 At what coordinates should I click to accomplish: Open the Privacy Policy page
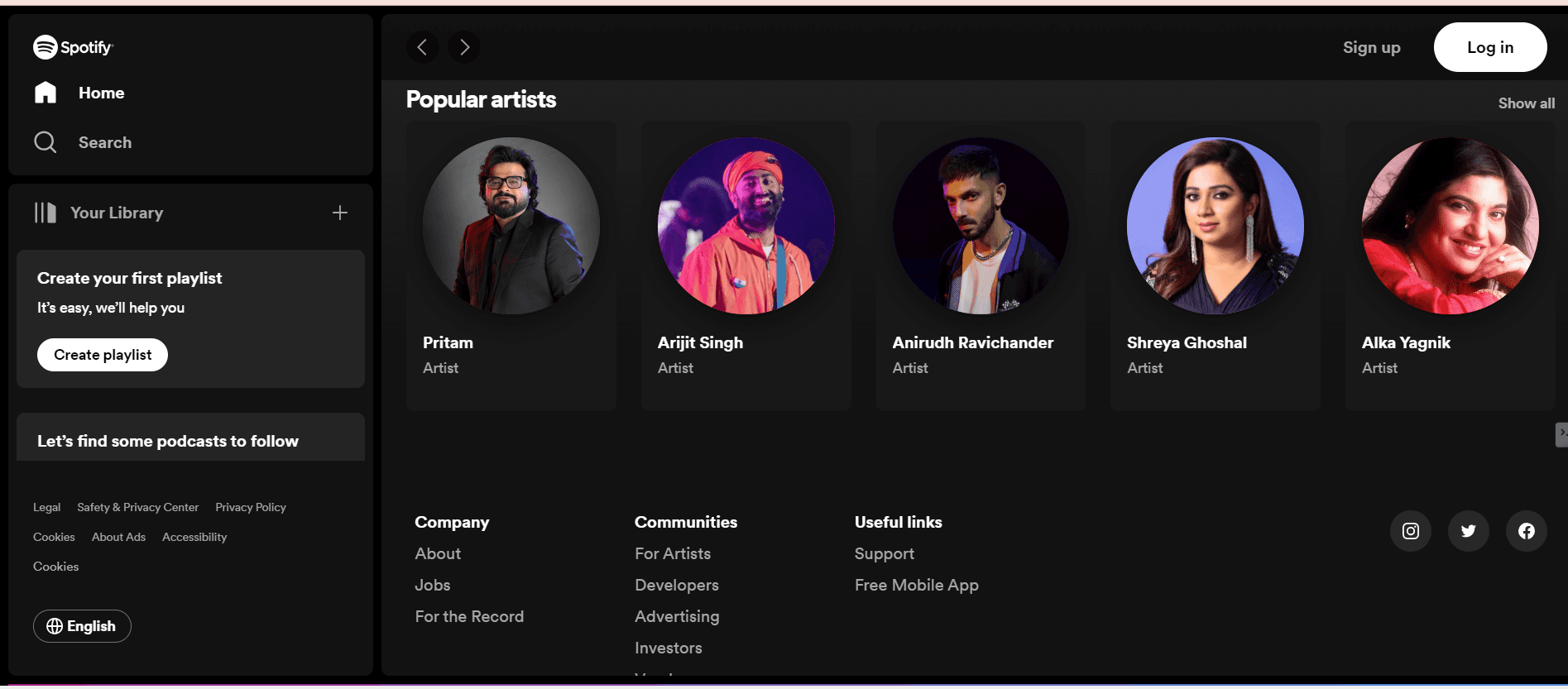[x=250, y=507]
